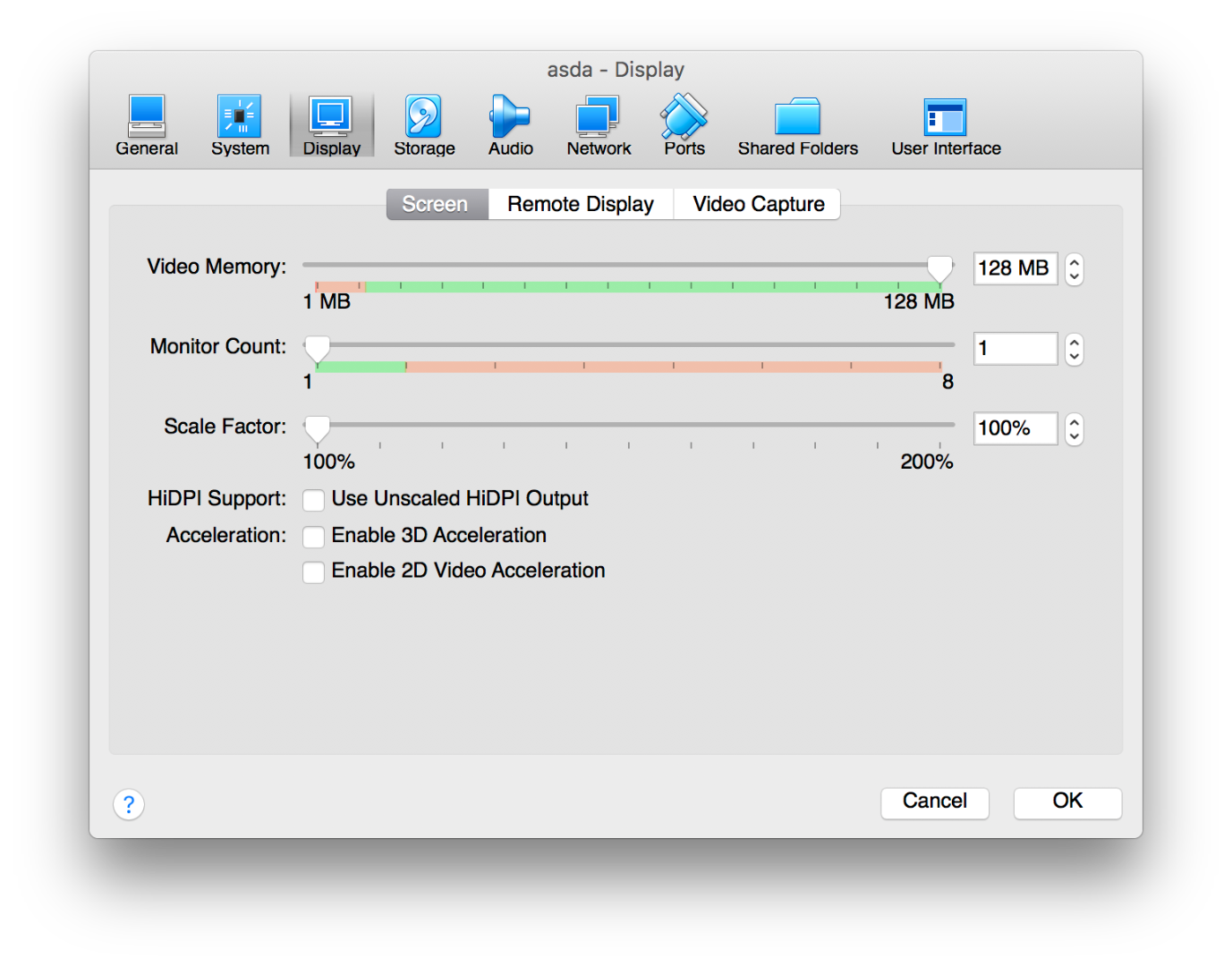Enable 2D Video Acceleration checkbox
The height and width of the screenshot is (966, 1232).
coord(313,572)
